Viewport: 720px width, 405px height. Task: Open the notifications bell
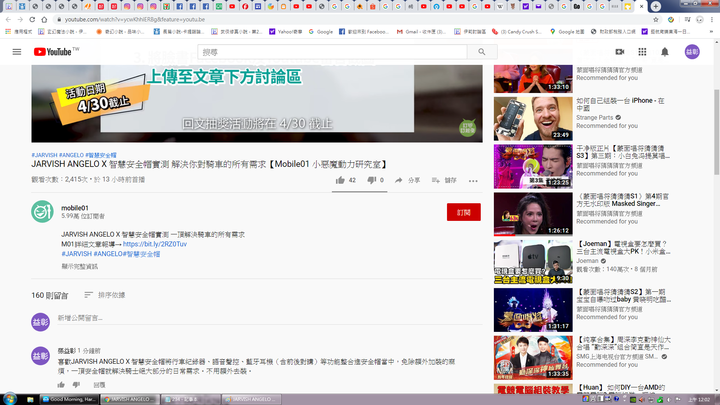(664, 52)
